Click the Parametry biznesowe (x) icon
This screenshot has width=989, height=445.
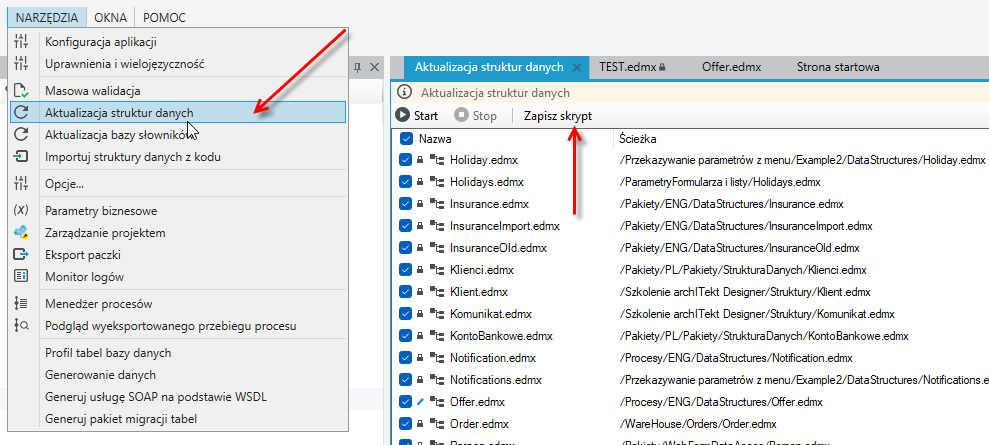coord(21,211)
